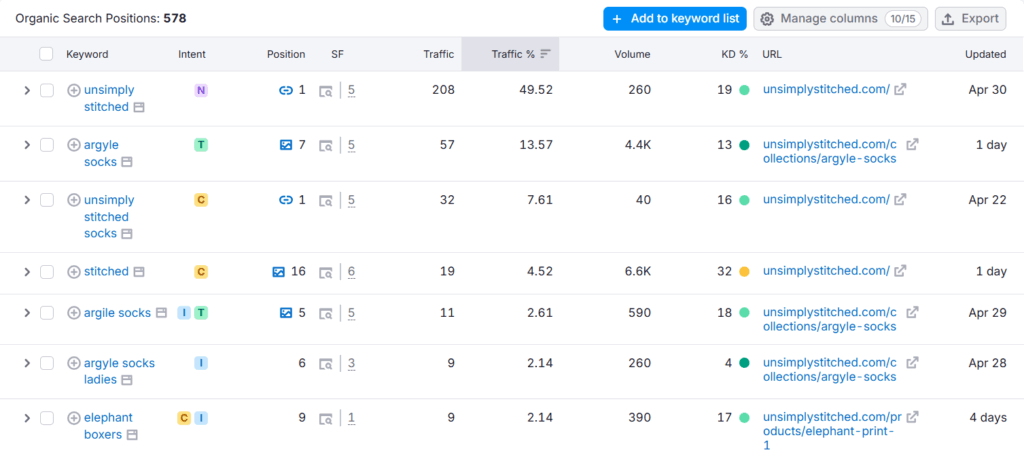1024x461 pixels.
Task: Open external link icon for first unsimplystitched.com/ URL
Action: [900, 90]
